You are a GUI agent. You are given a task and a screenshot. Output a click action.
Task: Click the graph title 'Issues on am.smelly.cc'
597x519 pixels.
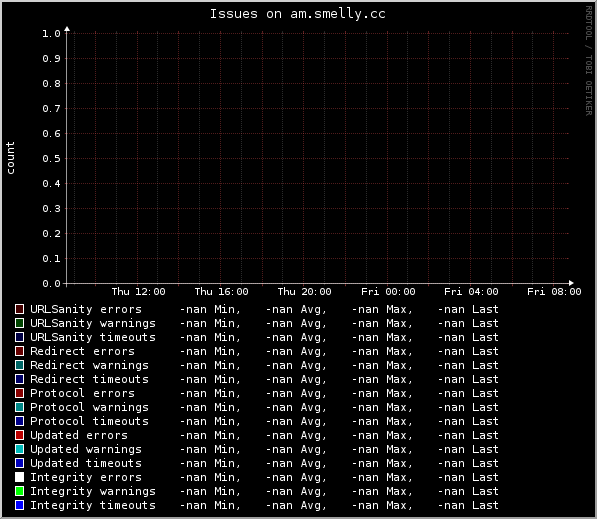(298, 14)
